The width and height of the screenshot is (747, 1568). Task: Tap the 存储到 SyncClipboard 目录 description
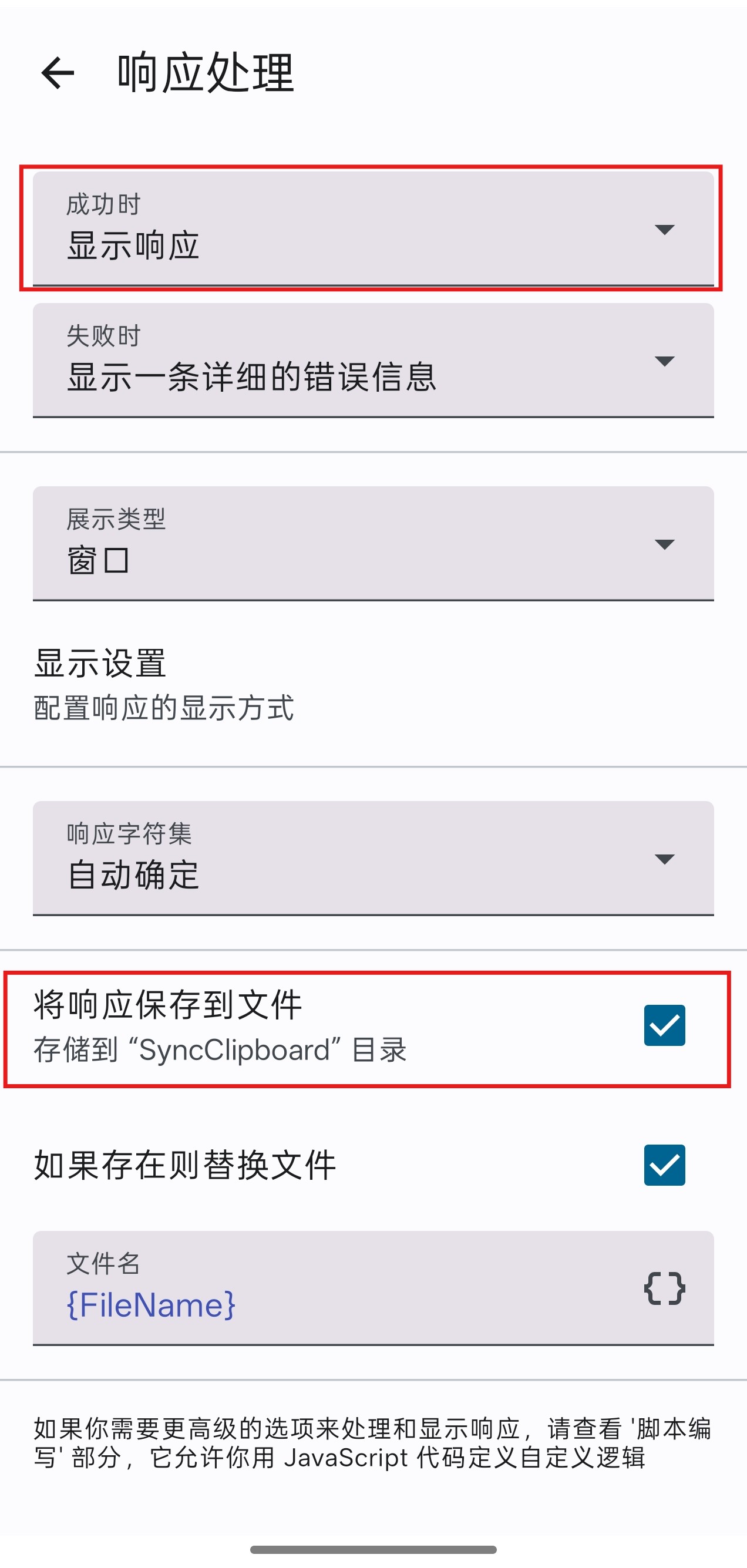[x=220, y=1051]
